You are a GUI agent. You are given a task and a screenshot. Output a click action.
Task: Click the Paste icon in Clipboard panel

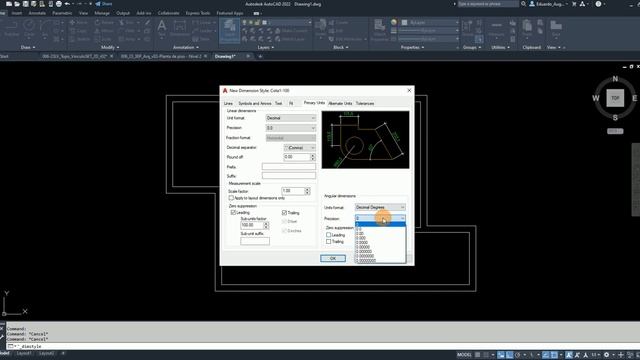[527, 29]
